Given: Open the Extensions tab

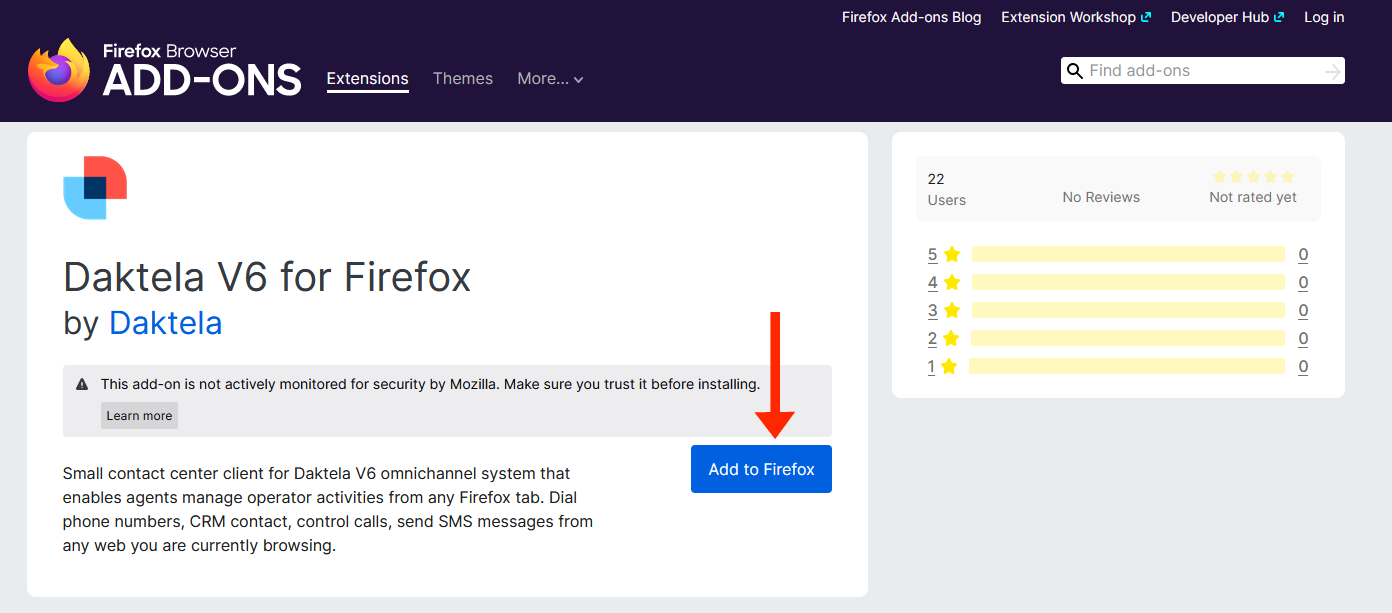Looking at the screenshot, I should [367, 79].
